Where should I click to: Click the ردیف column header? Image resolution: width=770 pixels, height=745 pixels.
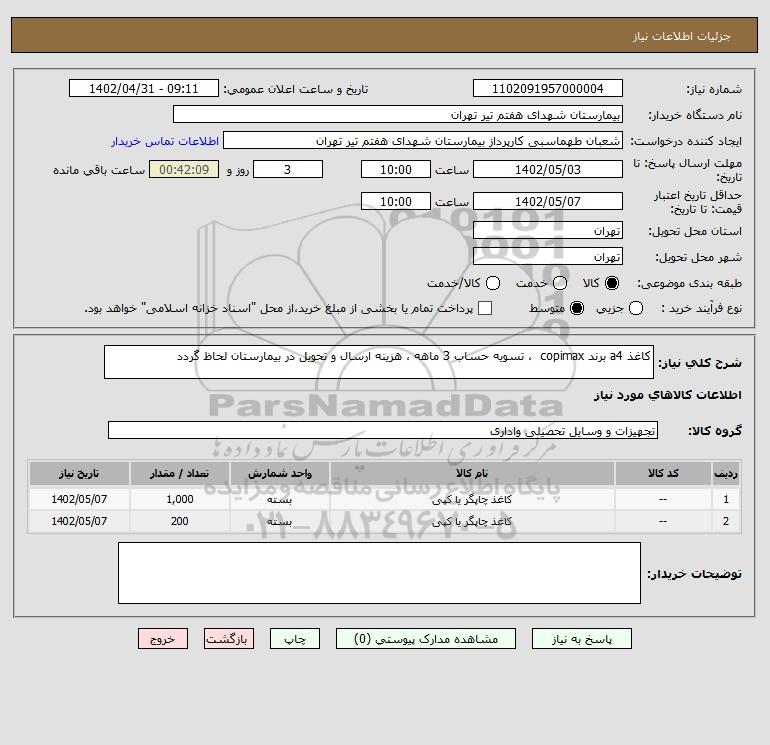726,473
